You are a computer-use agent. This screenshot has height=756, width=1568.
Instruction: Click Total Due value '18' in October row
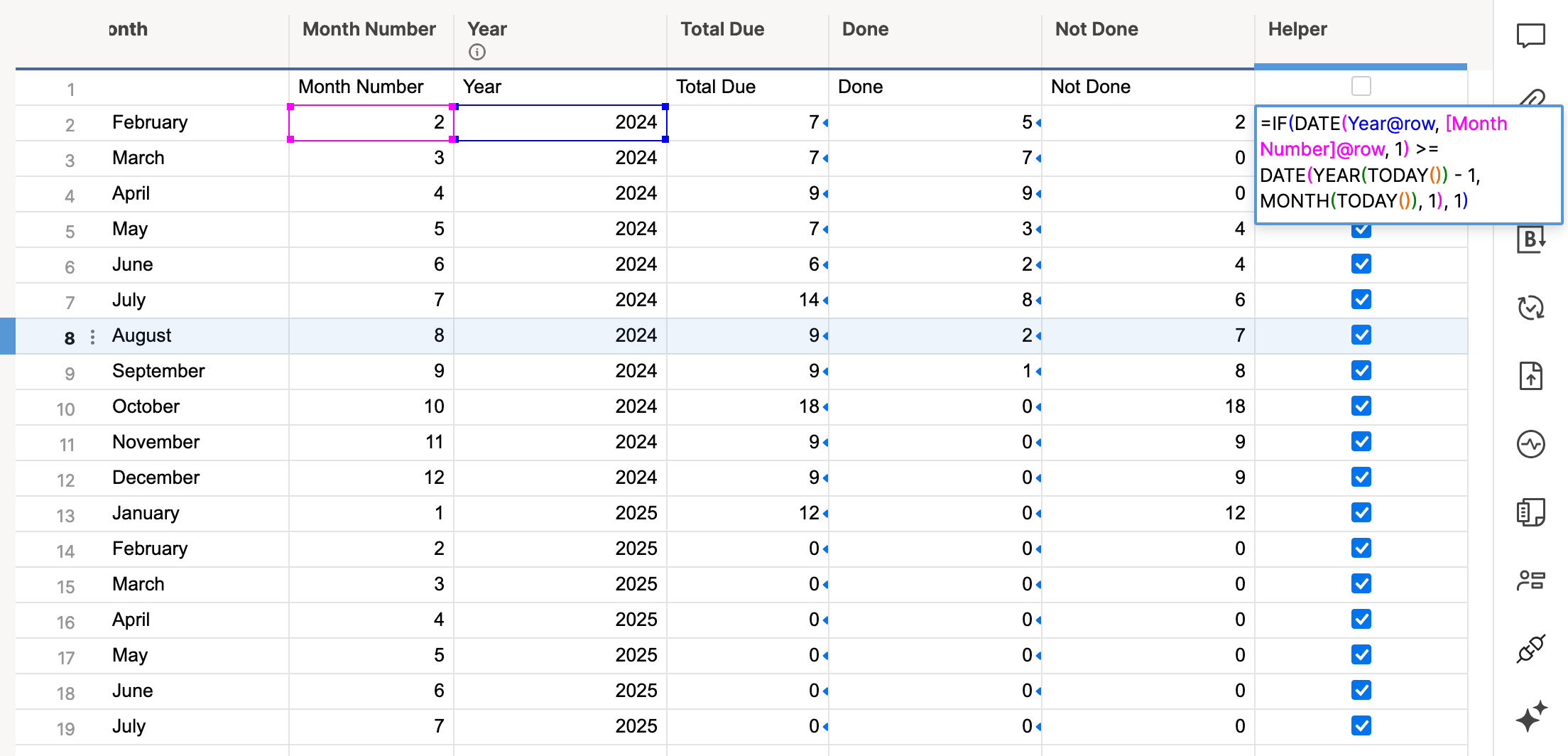pyautogui.click(x=810, y=406)
